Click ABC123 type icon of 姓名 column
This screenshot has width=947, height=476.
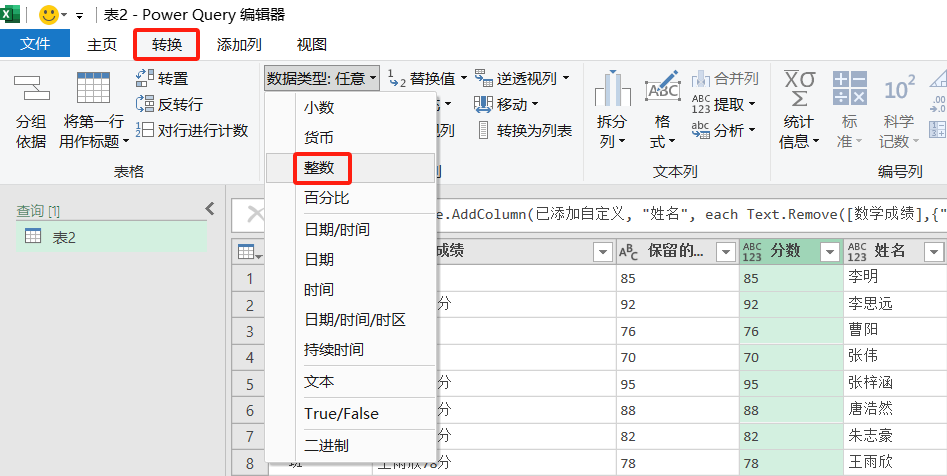(856, 252)
